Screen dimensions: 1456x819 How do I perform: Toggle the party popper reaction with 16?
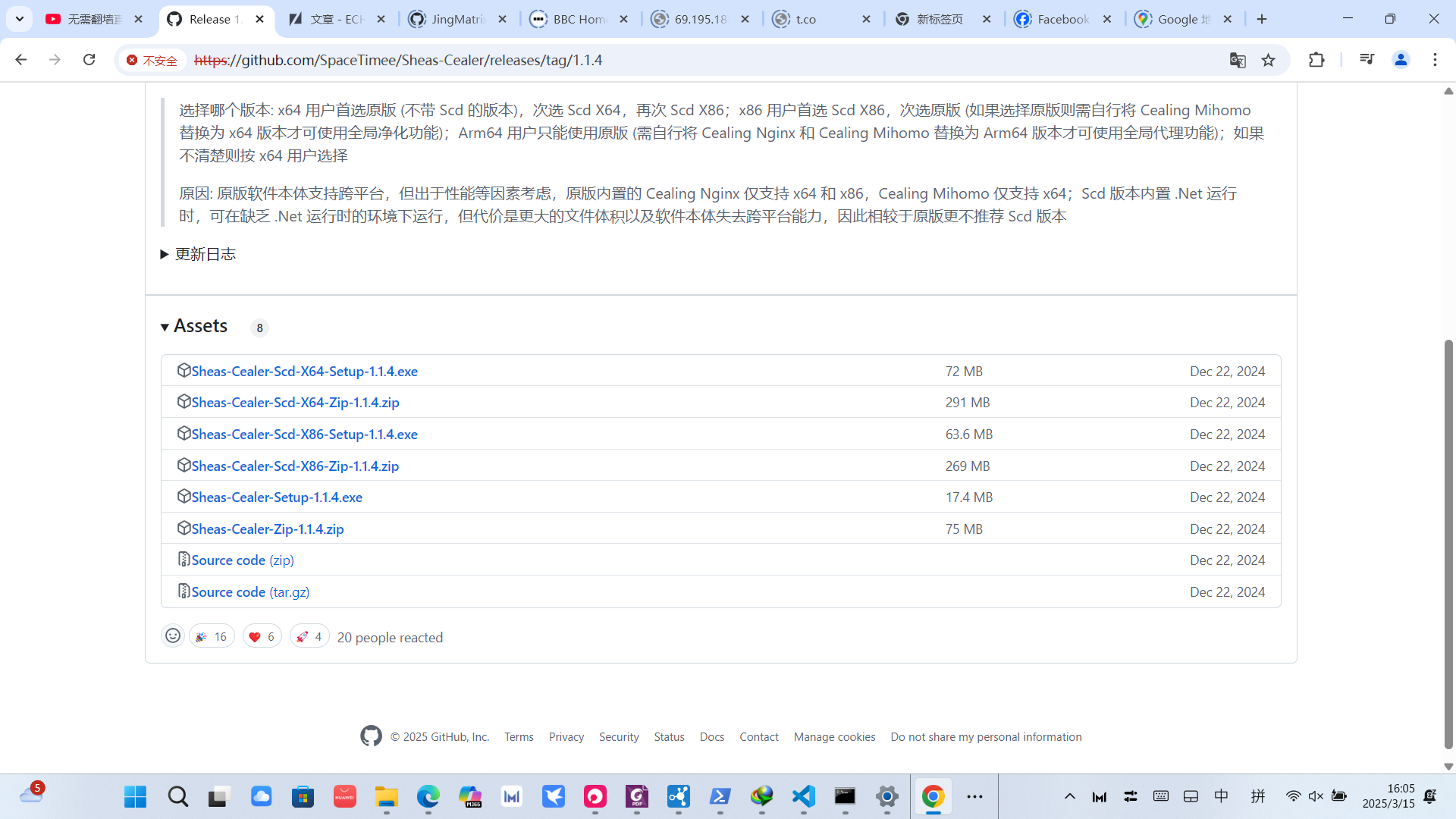pyautogui.click(x=212, y=636)
